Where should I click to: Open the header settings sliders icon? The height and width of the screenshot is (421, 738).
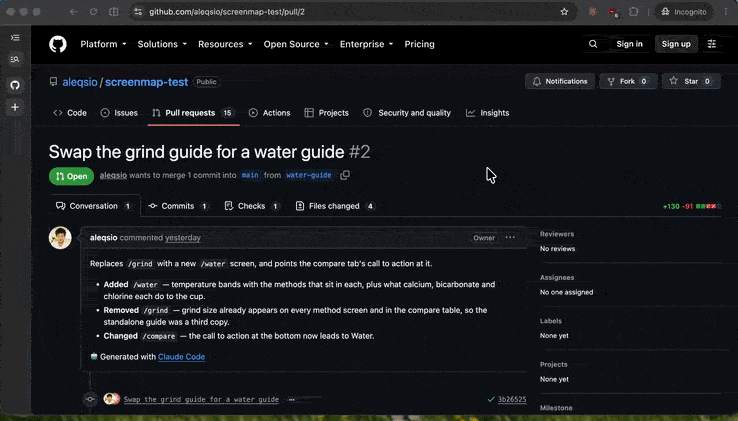(x=712, y=44)
